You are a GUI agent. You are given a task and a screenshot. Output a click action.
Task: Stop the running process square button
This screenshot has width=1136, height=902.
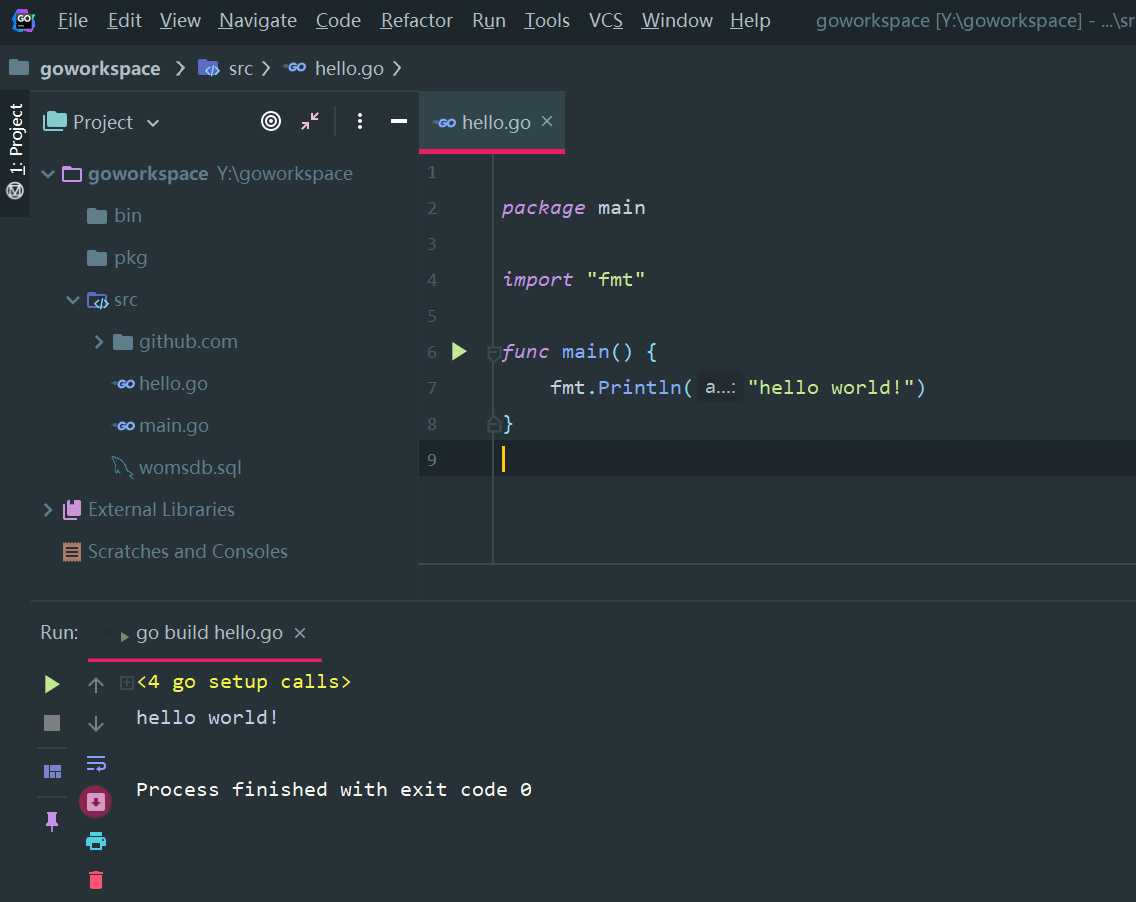coord(51,722)
